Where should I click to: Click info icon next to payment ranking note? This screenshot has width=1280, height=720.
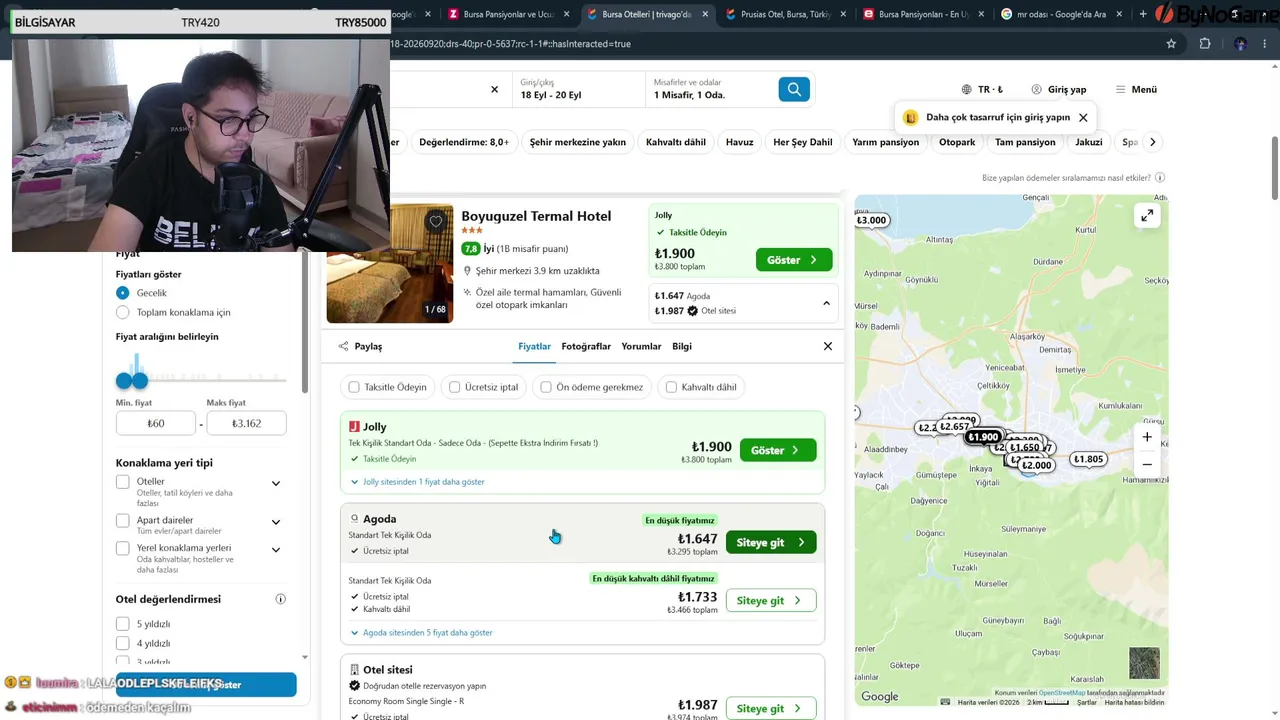tap(1160, 178)
